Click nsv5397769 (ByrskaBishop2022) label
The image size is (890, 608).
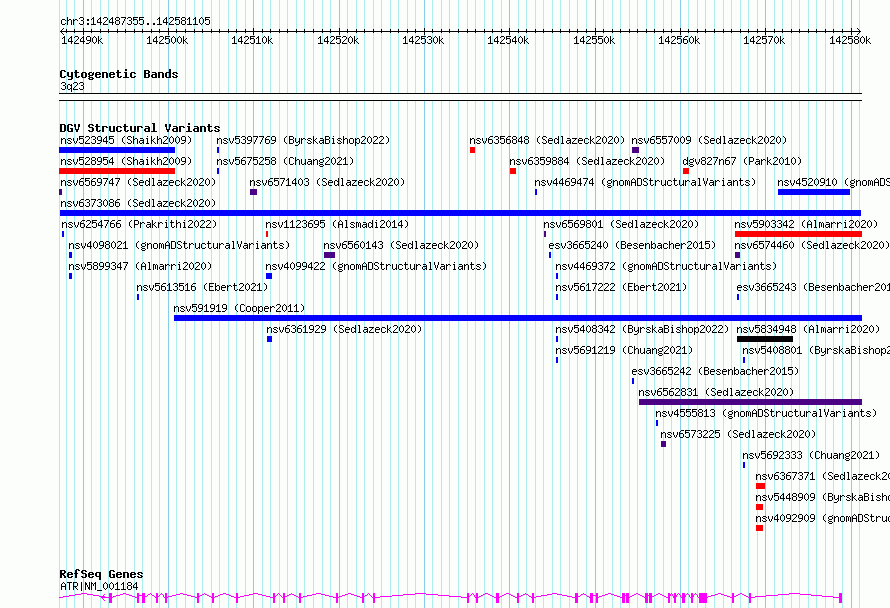click(303, 140)
